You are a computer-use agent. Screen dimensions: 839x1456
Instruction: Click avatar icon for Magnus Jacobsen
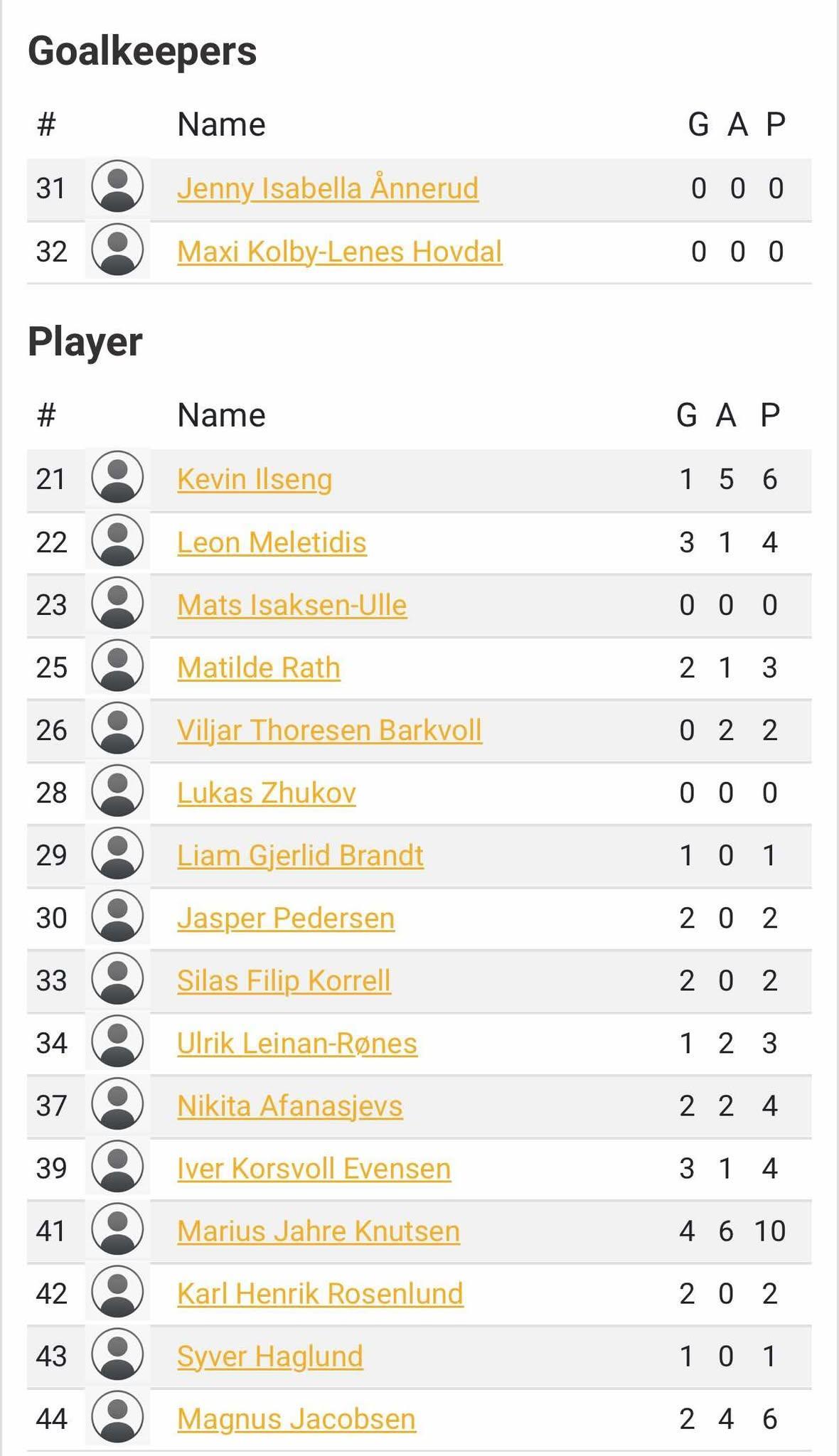117,1418
